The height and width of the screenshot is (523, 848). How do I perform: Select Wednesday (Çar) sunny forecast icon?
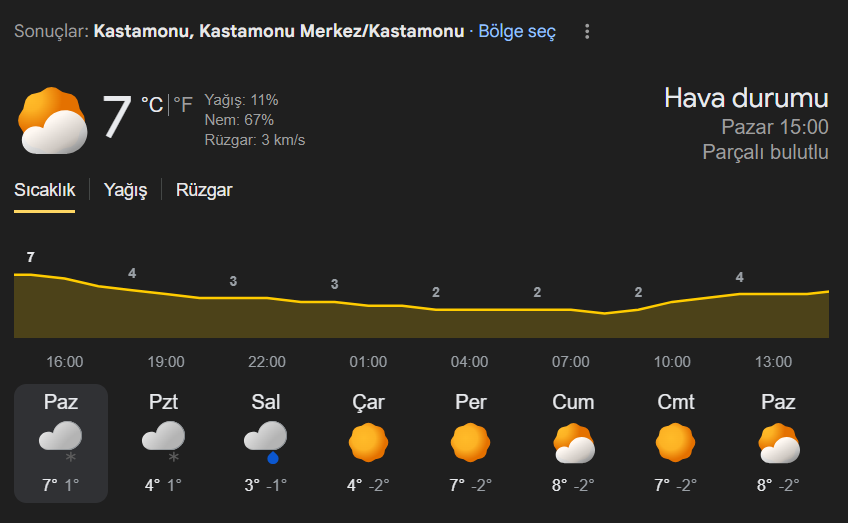(368, 441)
